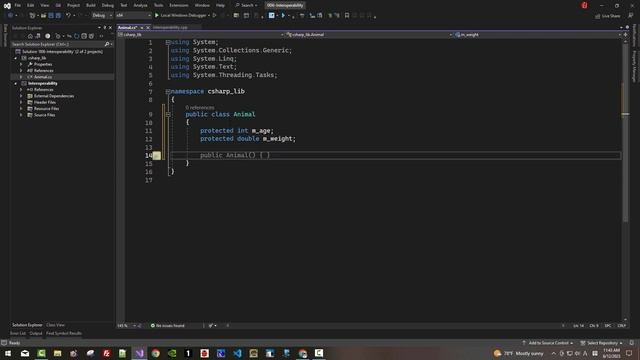Click the CRLF line ending indicator
This screenshot has width=640, height=360.
[x=621, y=325]
